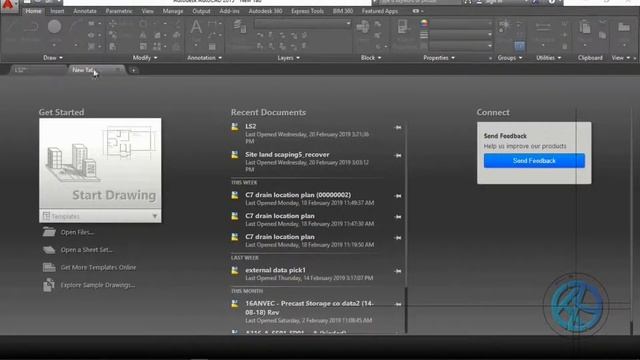Screen dimensions: 640x360
Task: Click the Insert block icon
Action: click(x=362, y=27)
